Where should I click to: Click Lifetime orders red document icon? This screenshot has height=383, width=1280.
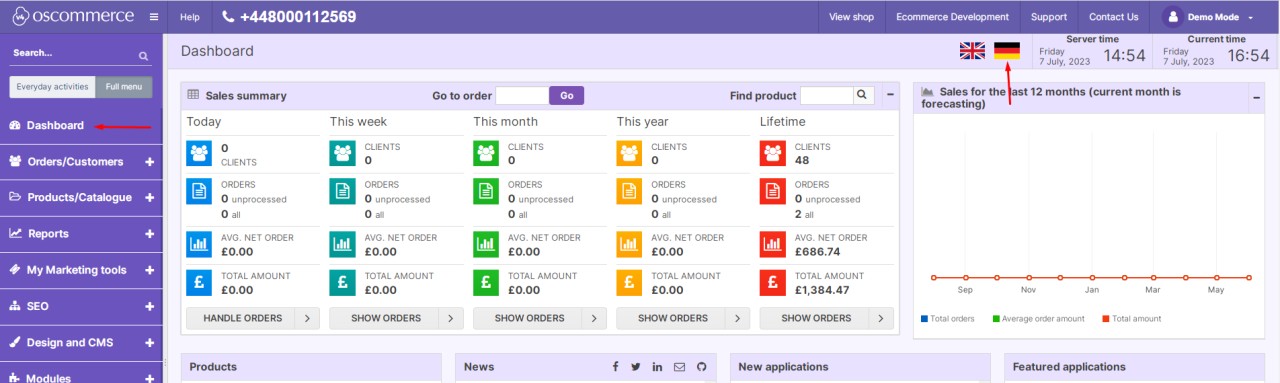point(773,191)
